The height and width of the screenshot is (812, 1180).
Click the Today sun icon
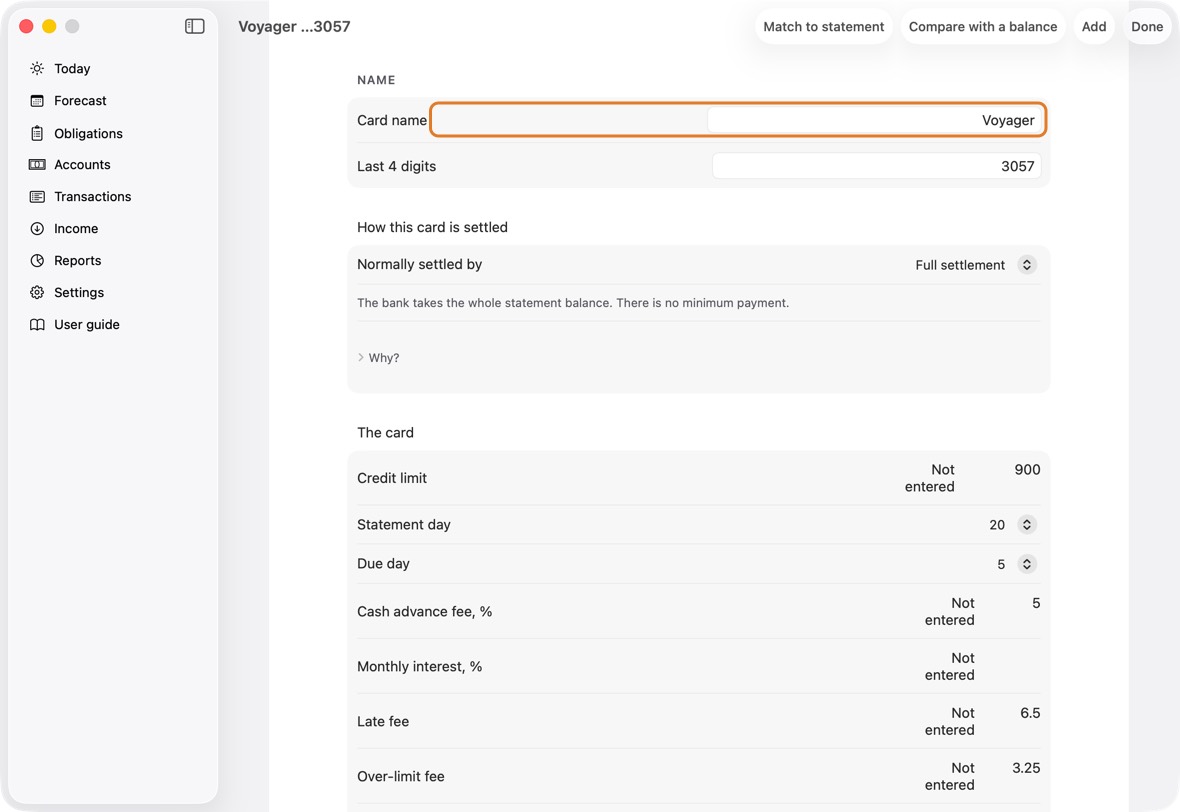click(37, 68)
